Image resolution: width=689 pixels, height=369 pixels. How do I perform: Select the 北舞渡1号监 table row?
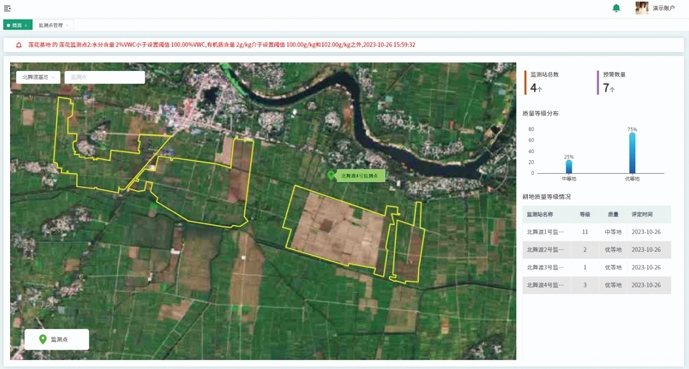tap(597, 232)
